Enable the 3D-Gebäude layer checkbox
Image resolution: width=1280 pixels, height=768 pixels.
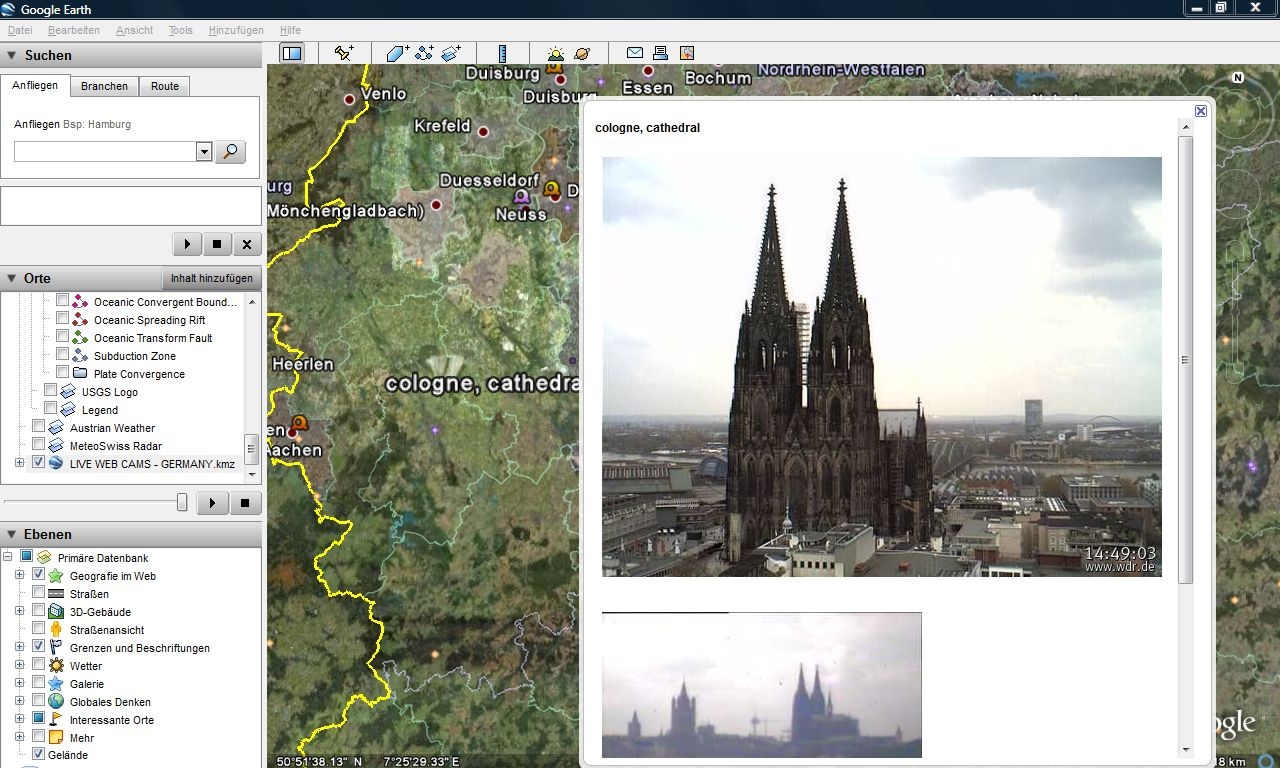tap(39, 611)
